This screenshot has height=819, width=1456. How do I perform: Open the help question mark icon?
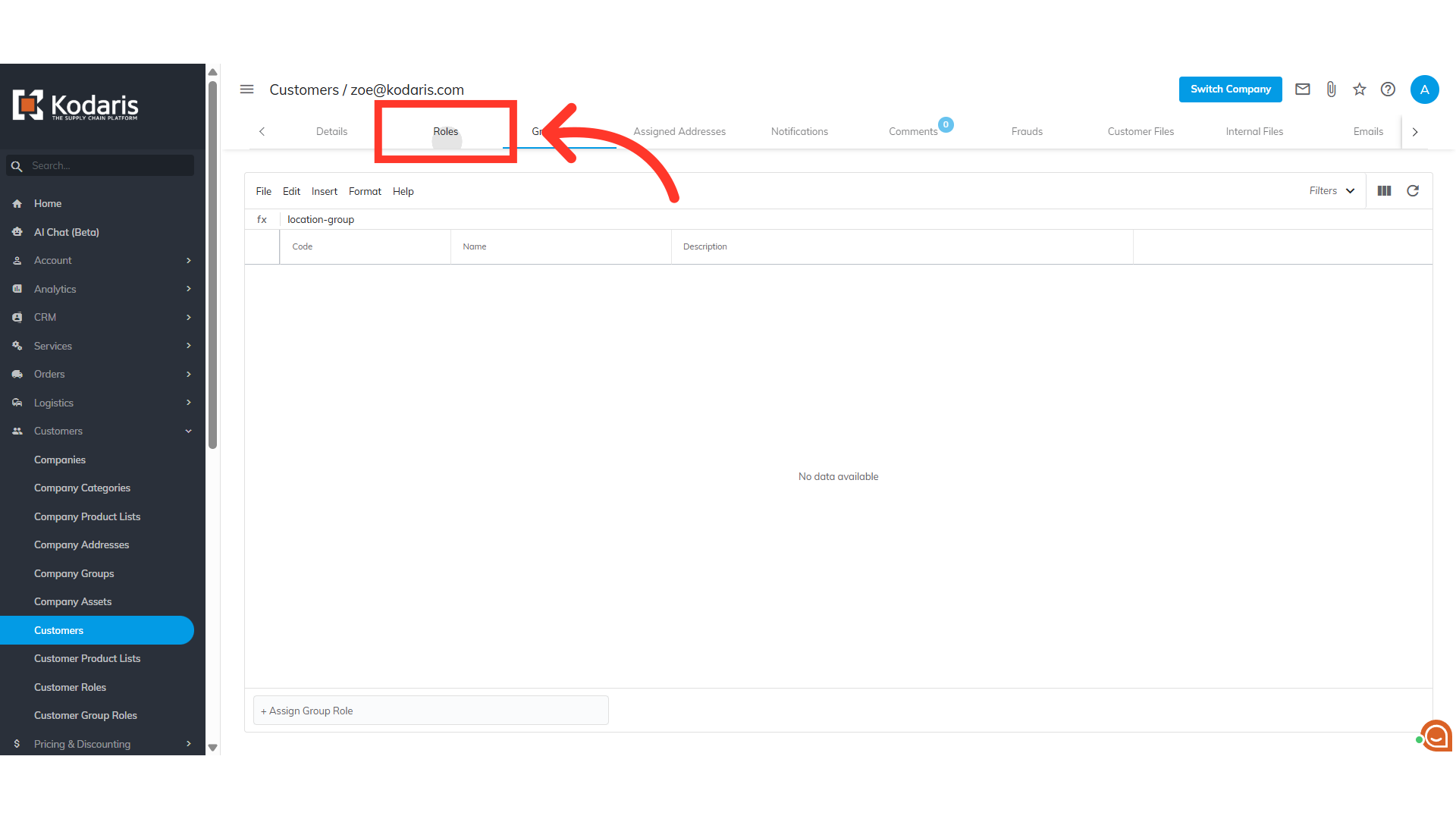[1388, 89]
